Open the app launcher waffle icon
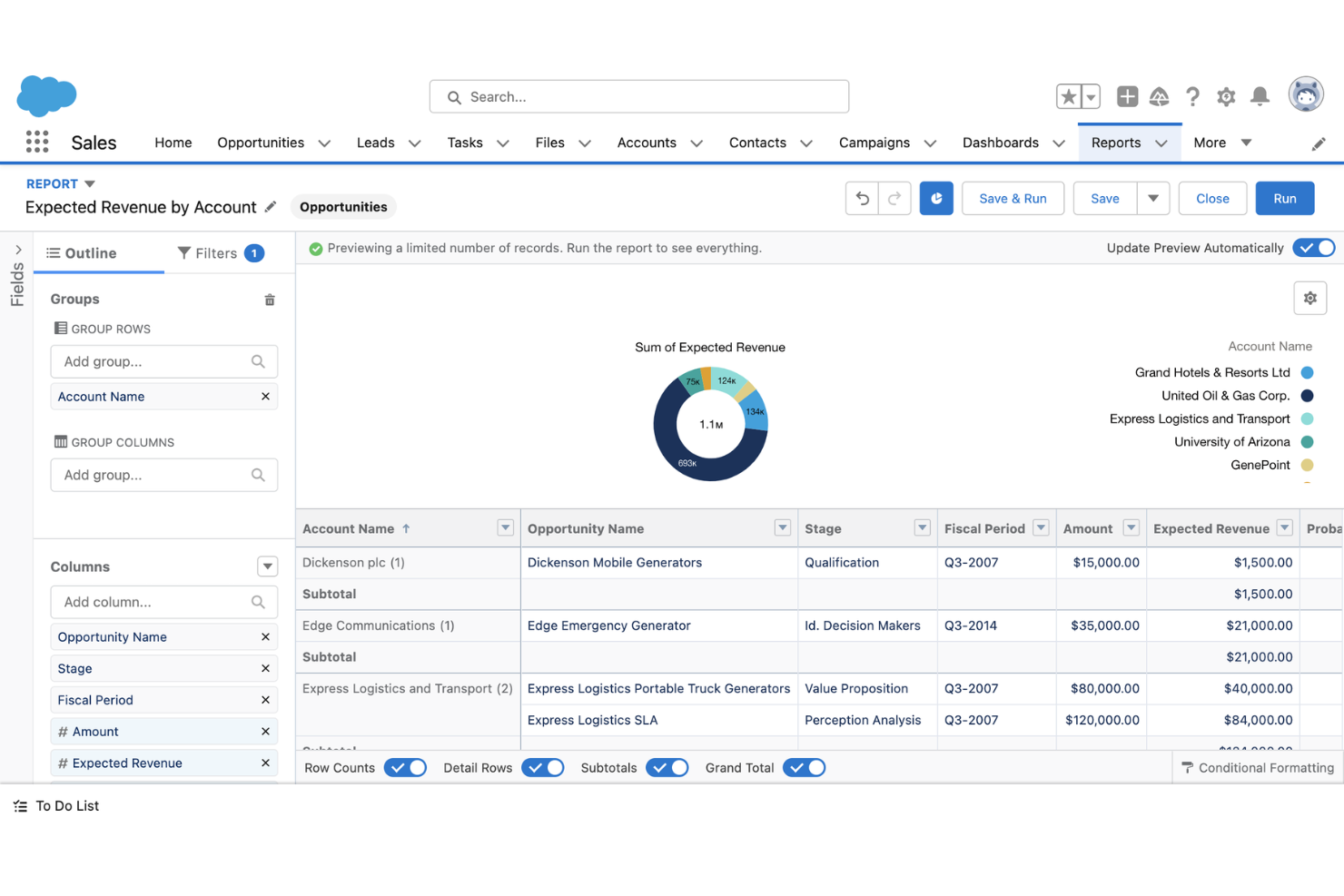Screen dimensions: 1344x896 tap(36, 142)
